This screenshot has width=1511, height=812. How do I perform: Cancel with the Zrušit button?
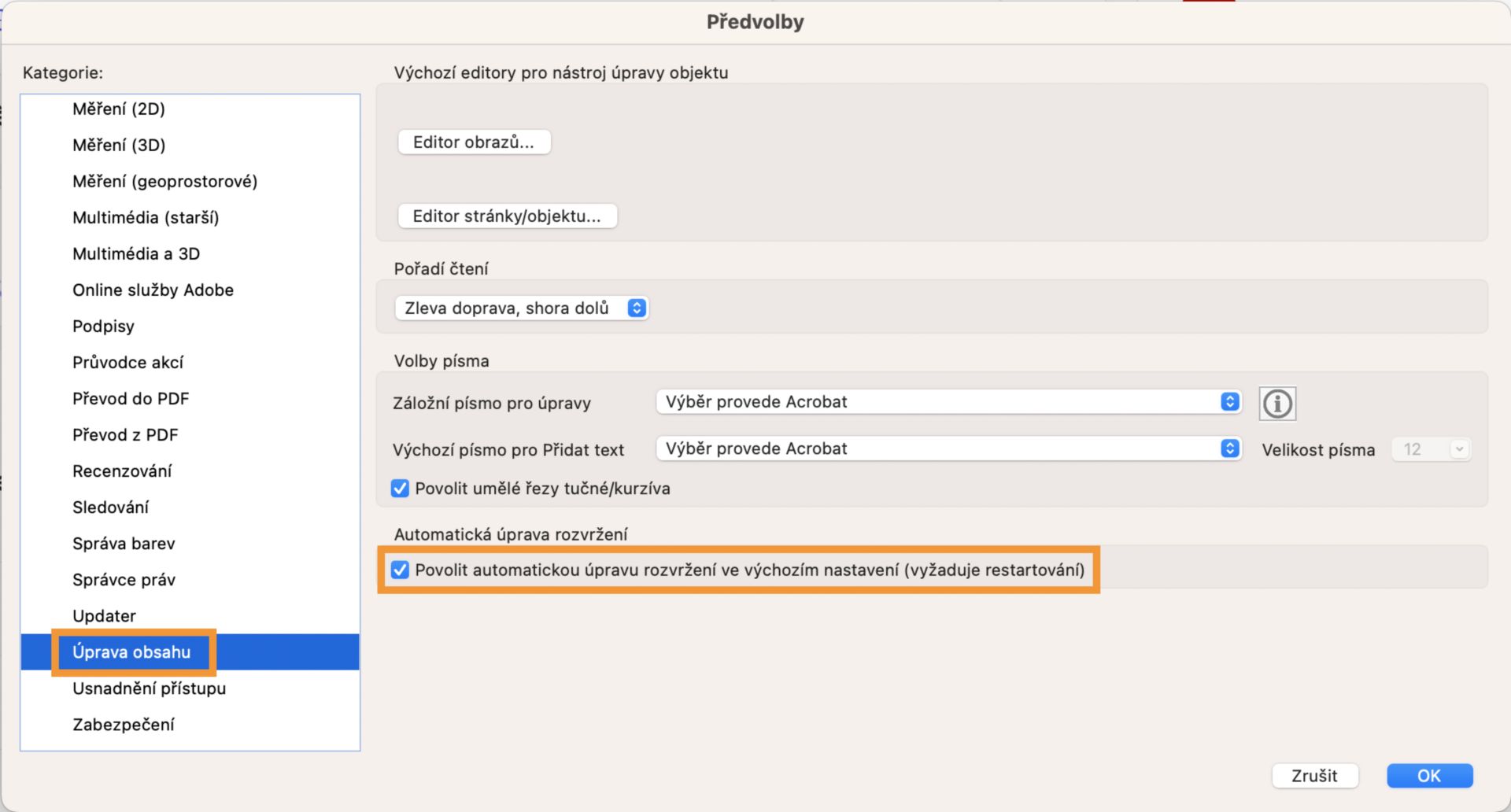(1314, 776)
